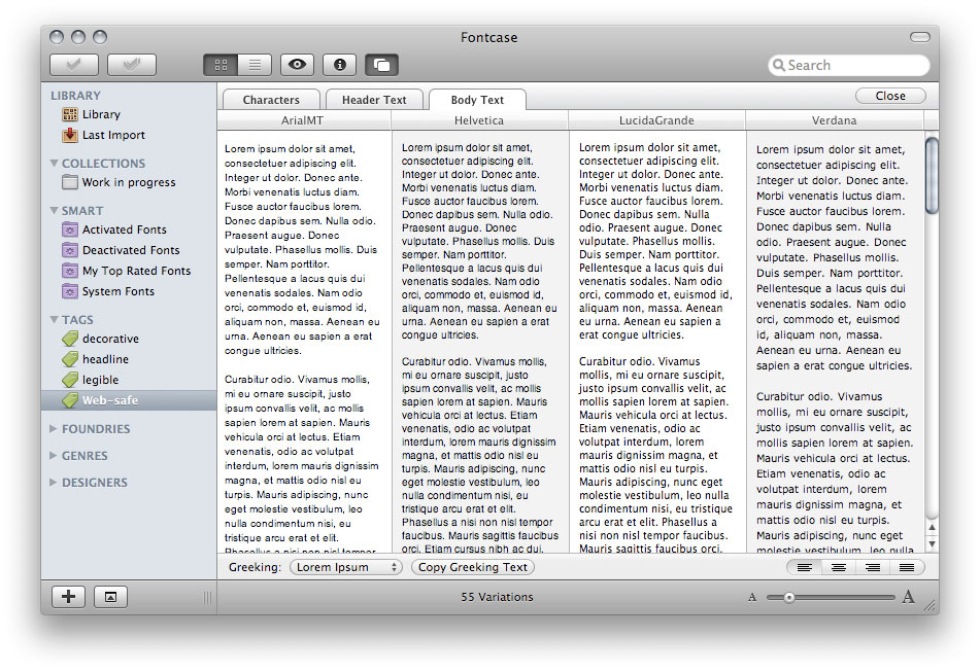Click the Search field
This screenshot has height=671, width=980.
click(x=848, y=66)
